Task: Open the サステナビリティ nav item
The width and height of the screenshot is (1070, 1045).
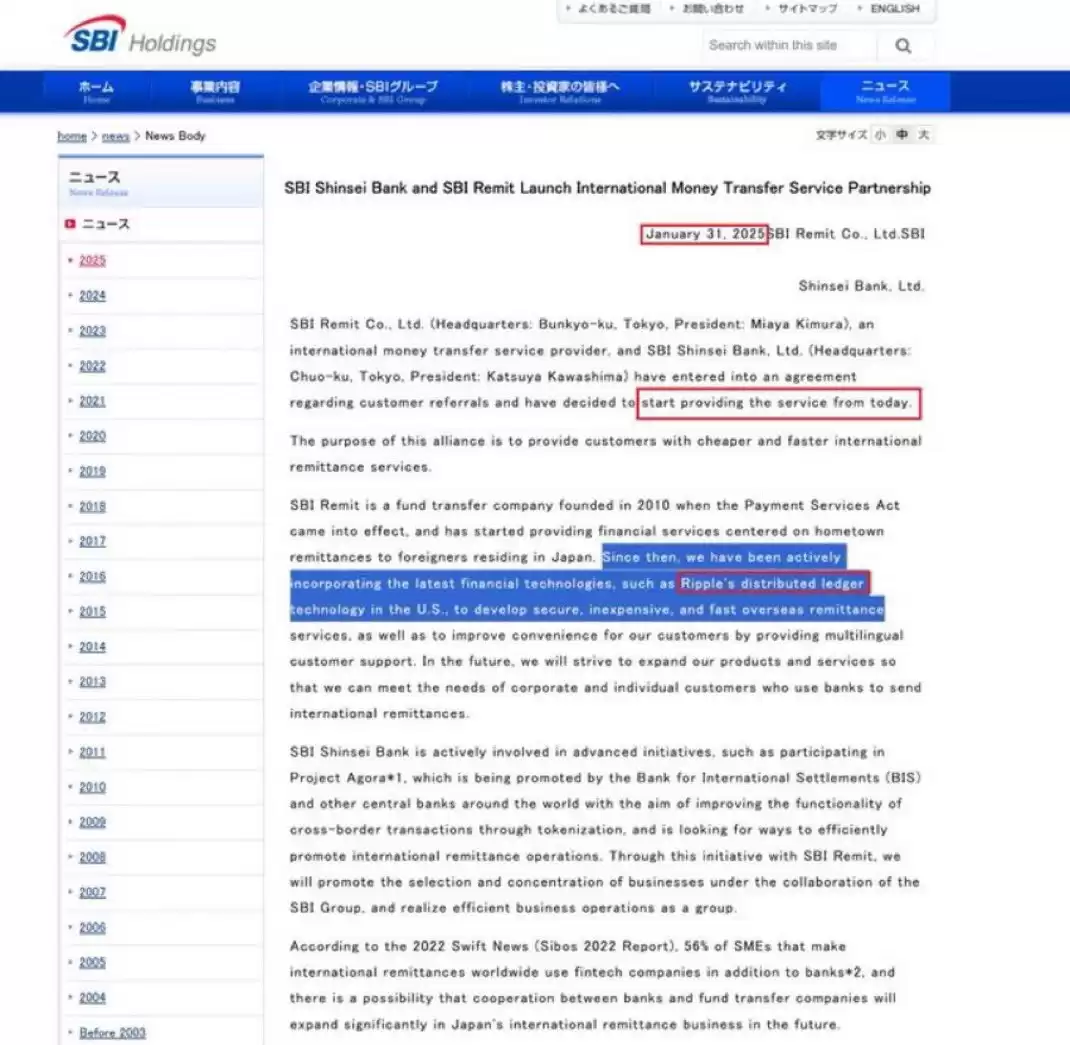Action: pos(737,91)
